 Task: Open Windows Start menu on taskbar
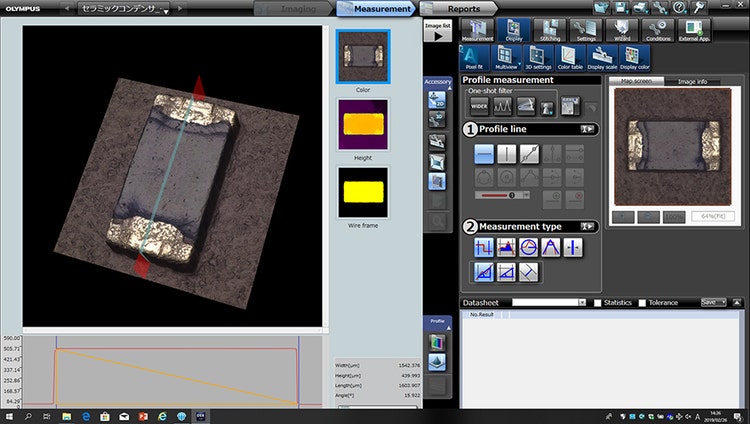click(9, 415)
